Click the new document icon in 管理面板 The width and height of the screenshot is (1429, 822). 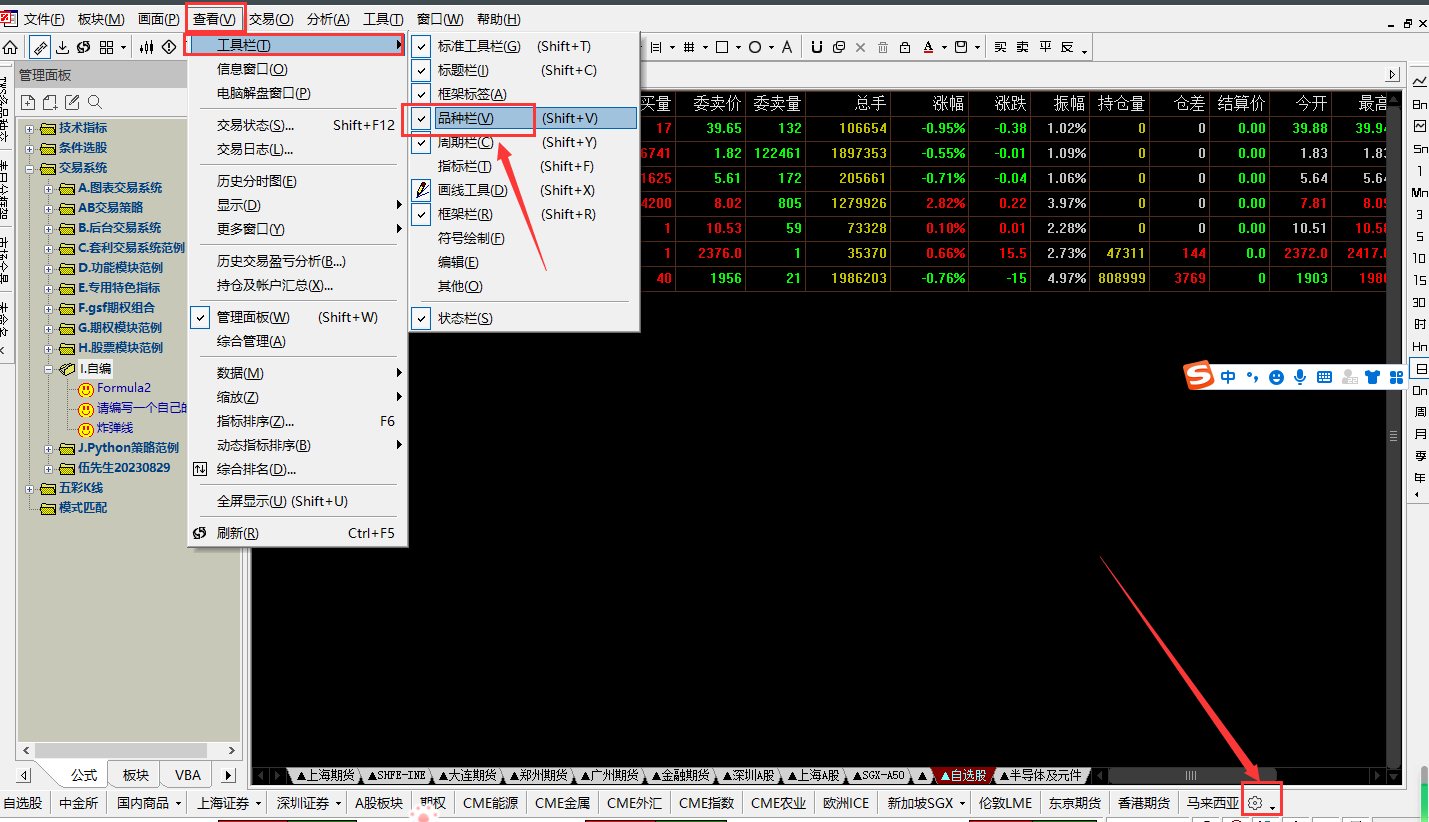pos(28,102)
